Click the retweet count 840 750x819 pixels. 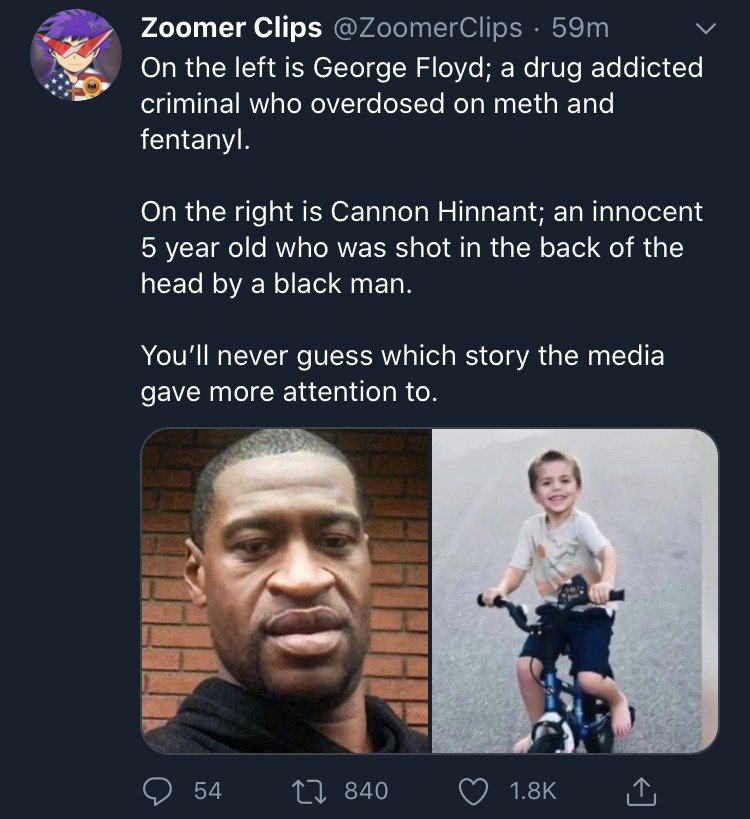(365, 790)
